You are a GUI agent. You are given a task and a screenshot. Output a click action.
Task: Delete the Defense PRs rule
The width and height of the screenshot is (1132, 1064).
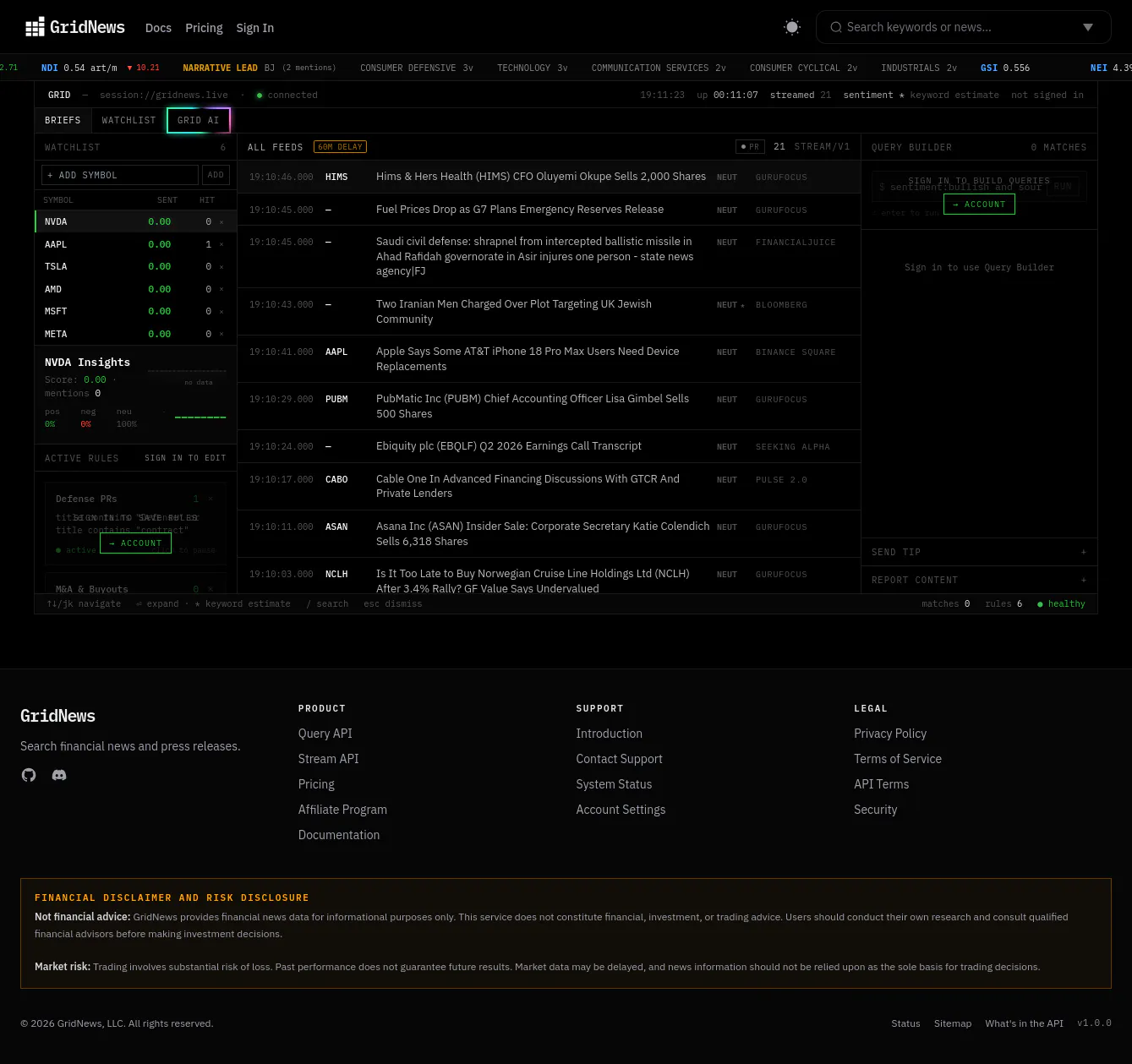(211, 499)
